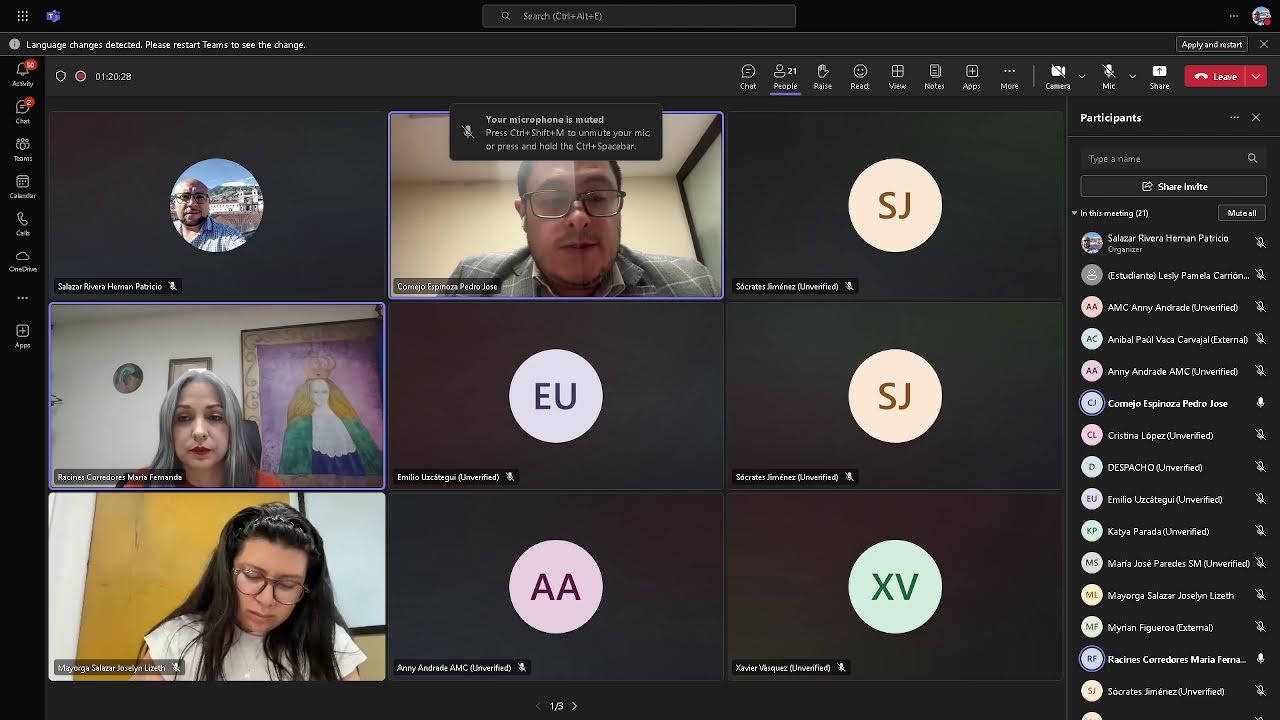Collapse the In this meeting list
Screen dimensions: 1280x720
[1075, 213]
